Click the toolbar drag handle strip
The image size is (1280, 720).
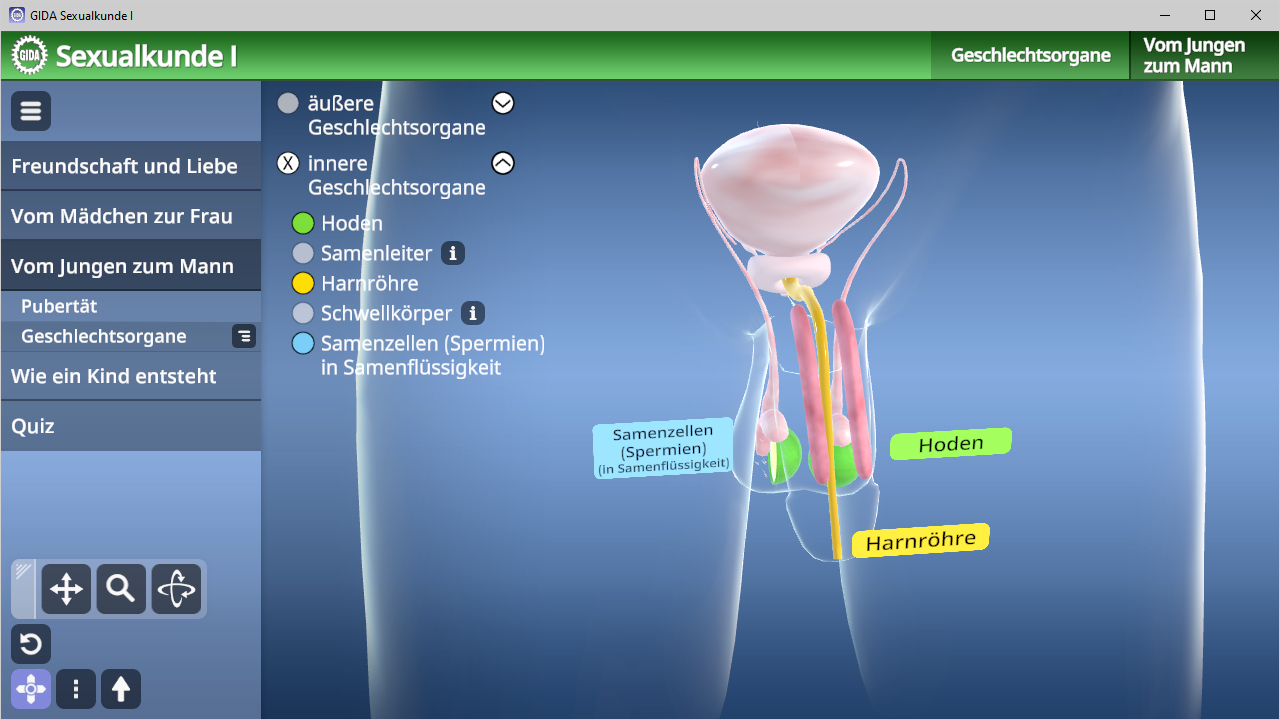point(23,589)
